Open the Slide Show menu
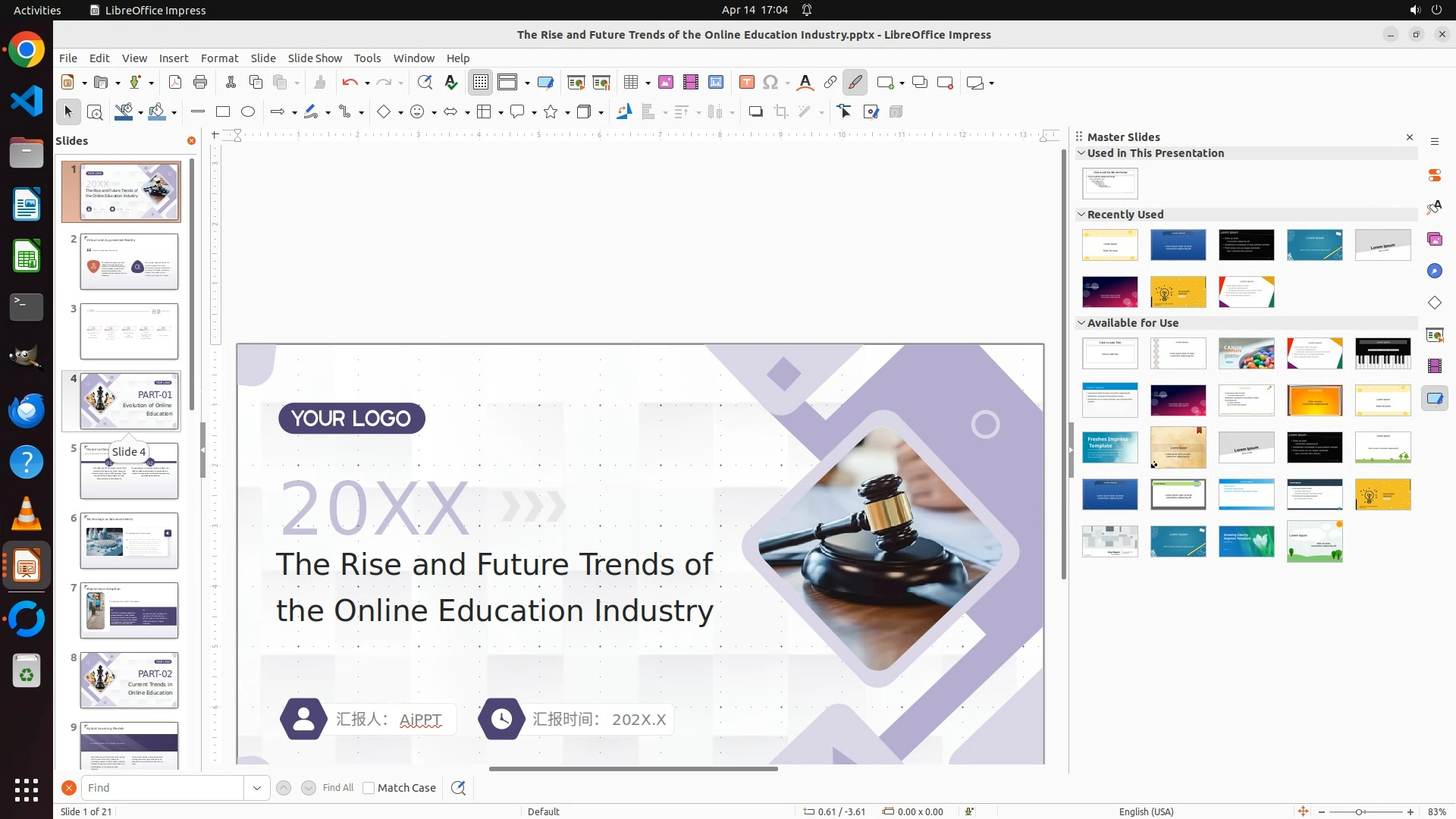The image size is (1456, 819). click(315, 58)
